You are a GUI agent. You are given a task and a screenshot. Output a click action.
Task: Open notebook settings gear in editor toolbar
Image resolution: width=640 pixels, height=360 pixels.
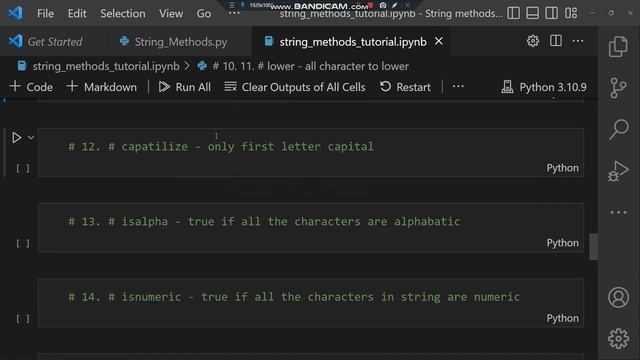point(533,41)
